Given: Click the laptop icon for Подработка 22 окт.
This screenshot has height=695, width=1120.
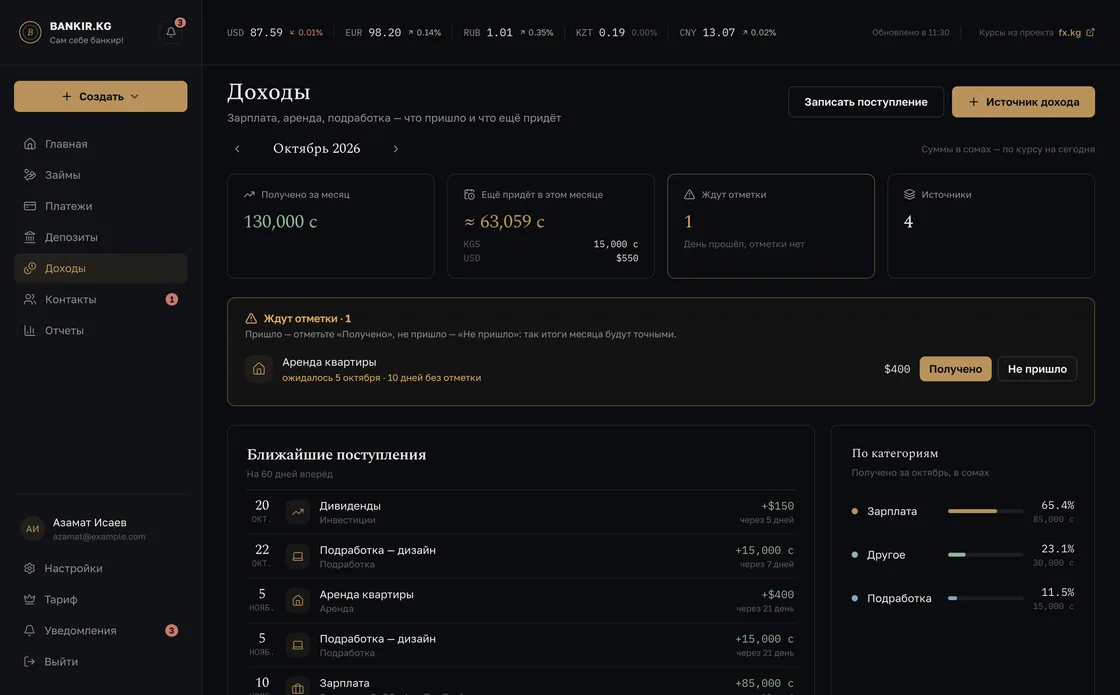Looking at the screenshot, I should pyautogui.click(x=298, y=556).
